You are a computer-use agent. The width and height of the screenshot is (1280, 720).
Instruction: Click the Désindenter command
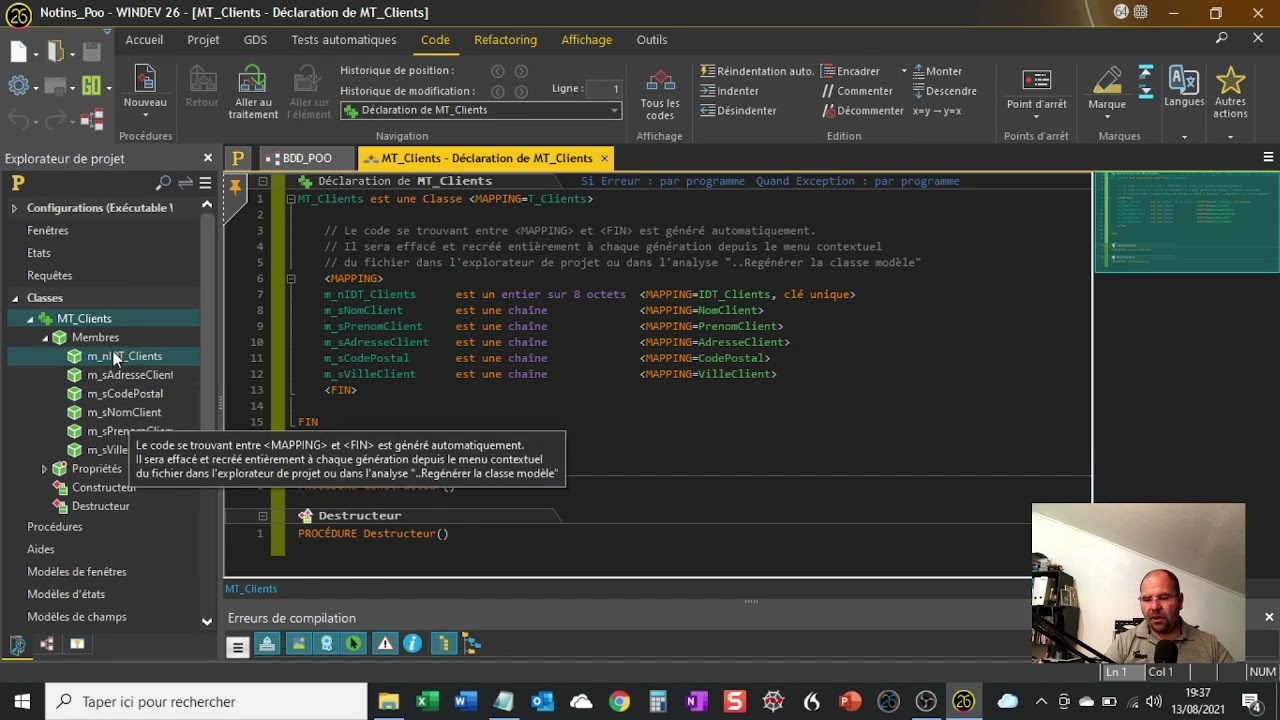point(738,111)
